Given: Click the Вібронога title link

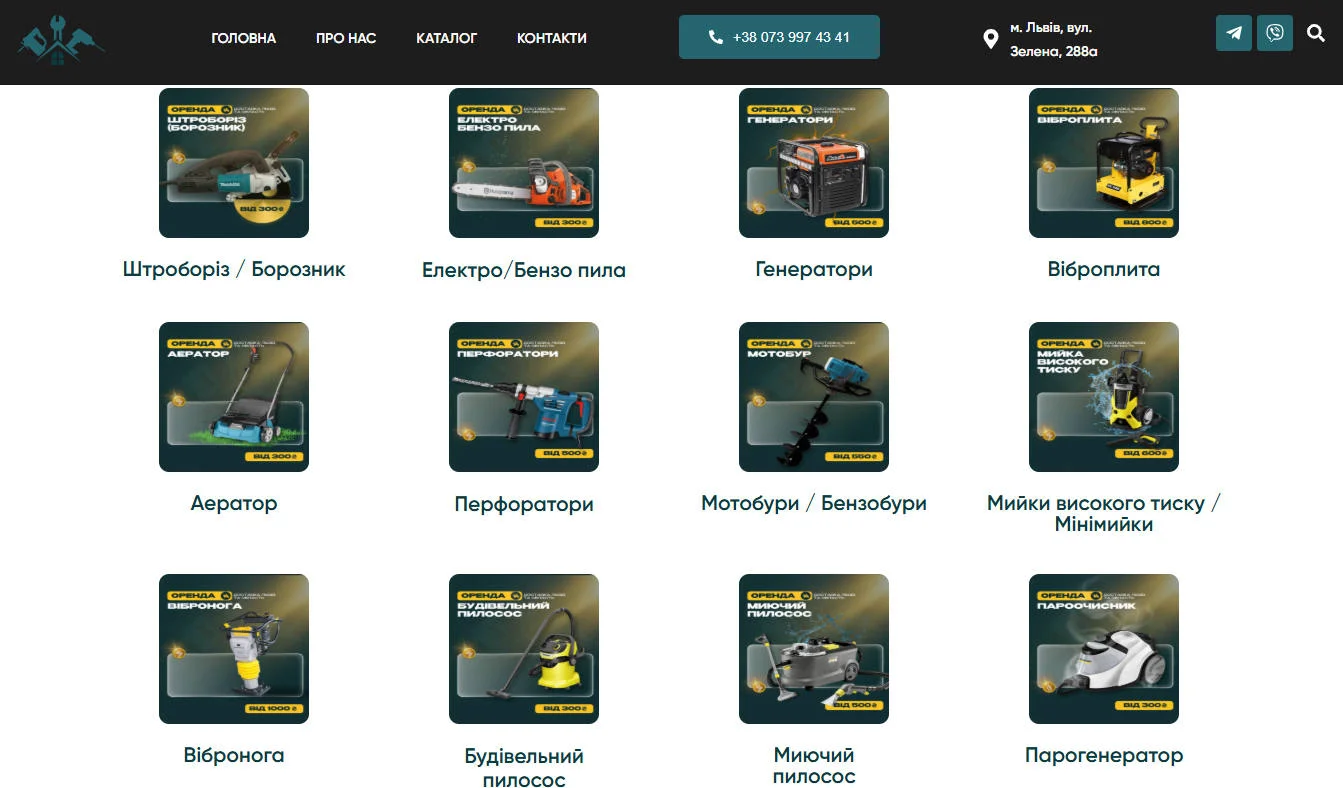Looking at the screenshot, I should pos(234,755).
